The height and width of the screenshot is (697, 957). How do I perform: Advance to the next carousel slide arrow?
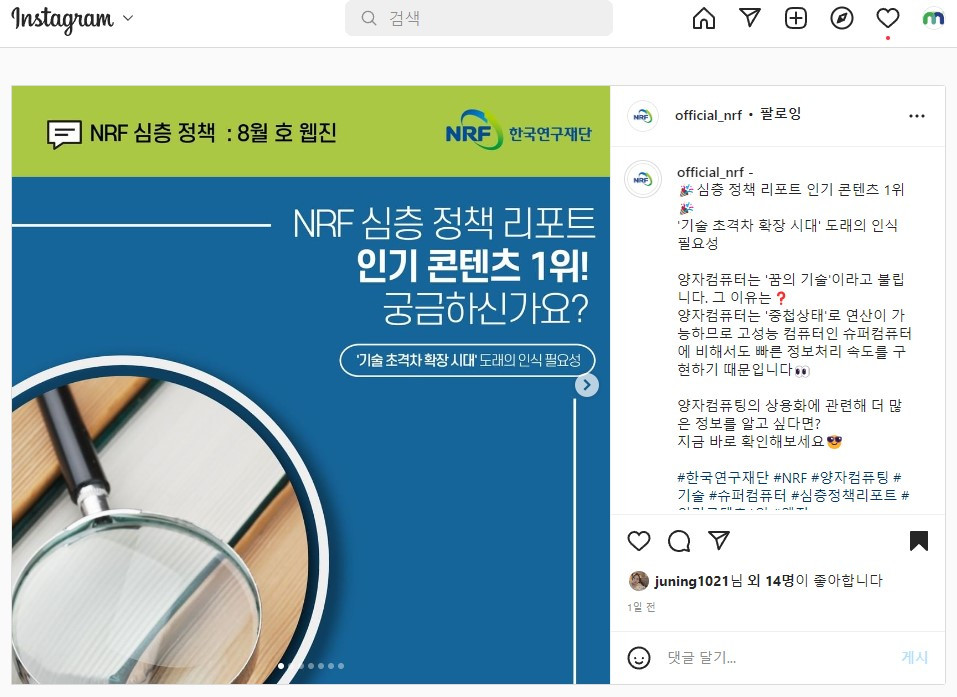tap(587, 385)
